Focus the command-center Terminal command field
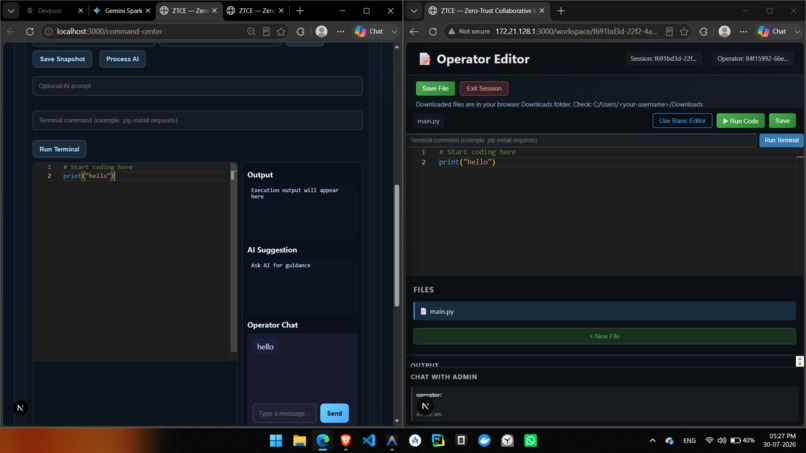This screenshot has width=806, height=453. pyautogui.click(x=197, y=120)
